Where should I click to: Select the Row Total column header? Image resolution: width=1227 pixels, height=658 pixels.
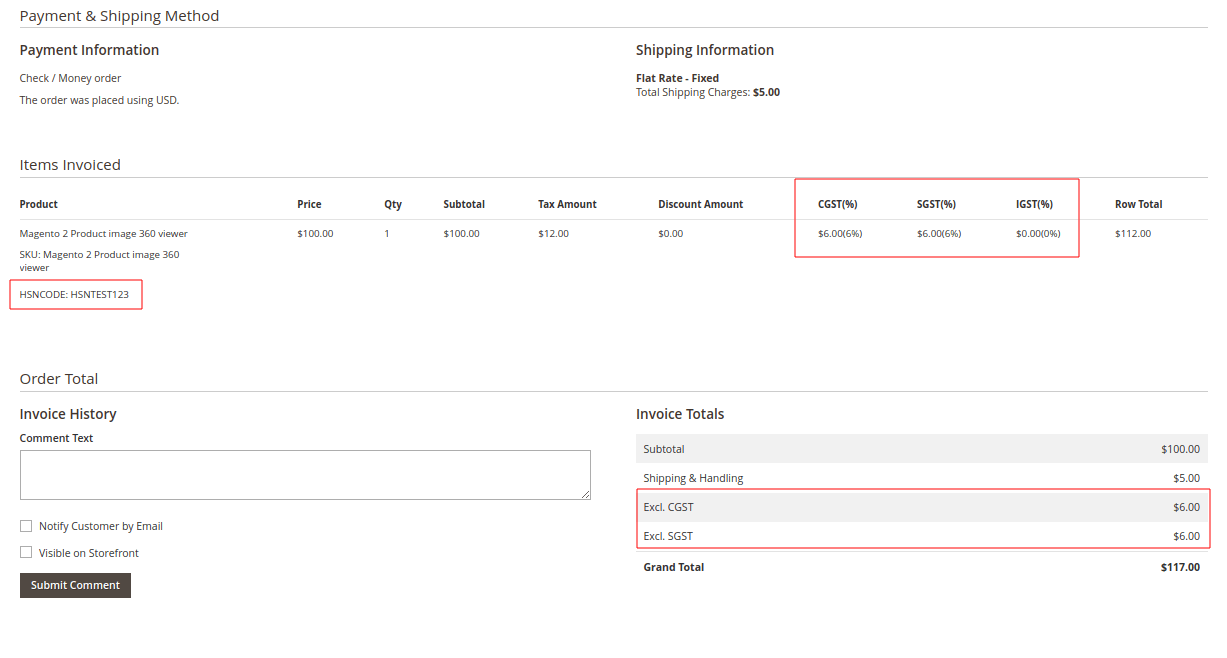[1138, 204]
